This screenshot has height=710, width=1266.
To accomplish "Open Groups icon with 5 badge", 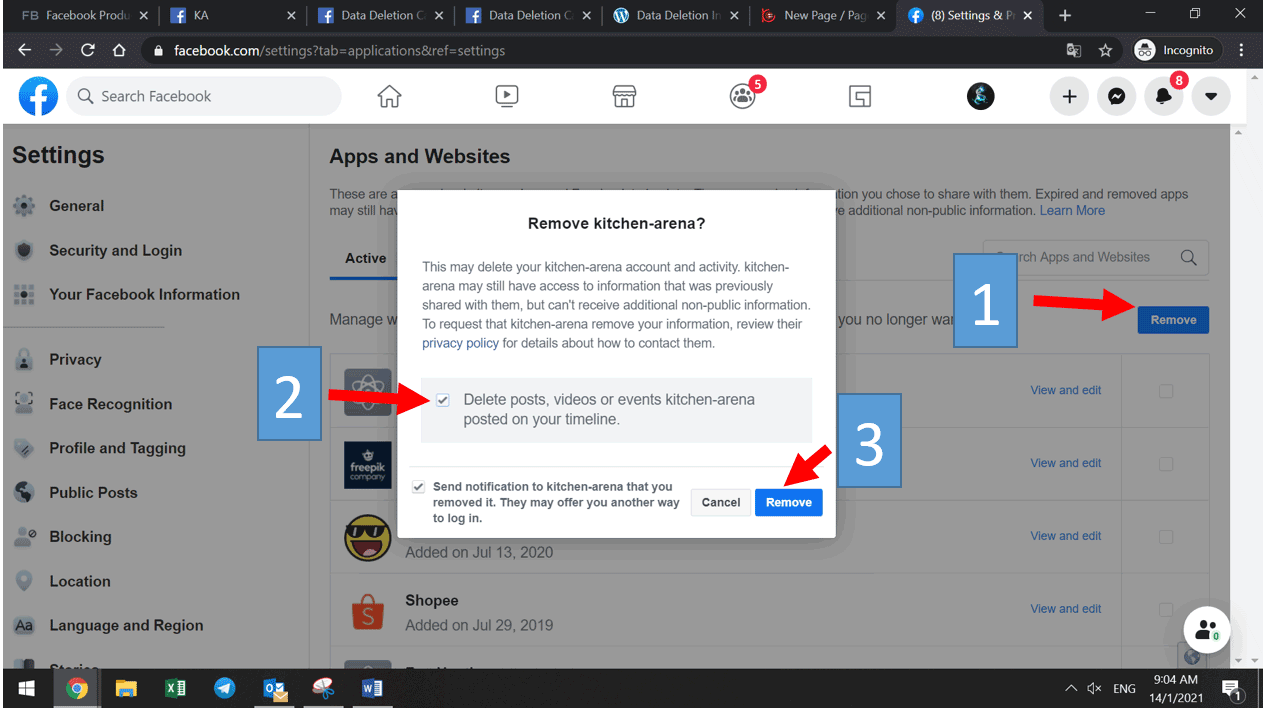I will (x=742, y=97).
